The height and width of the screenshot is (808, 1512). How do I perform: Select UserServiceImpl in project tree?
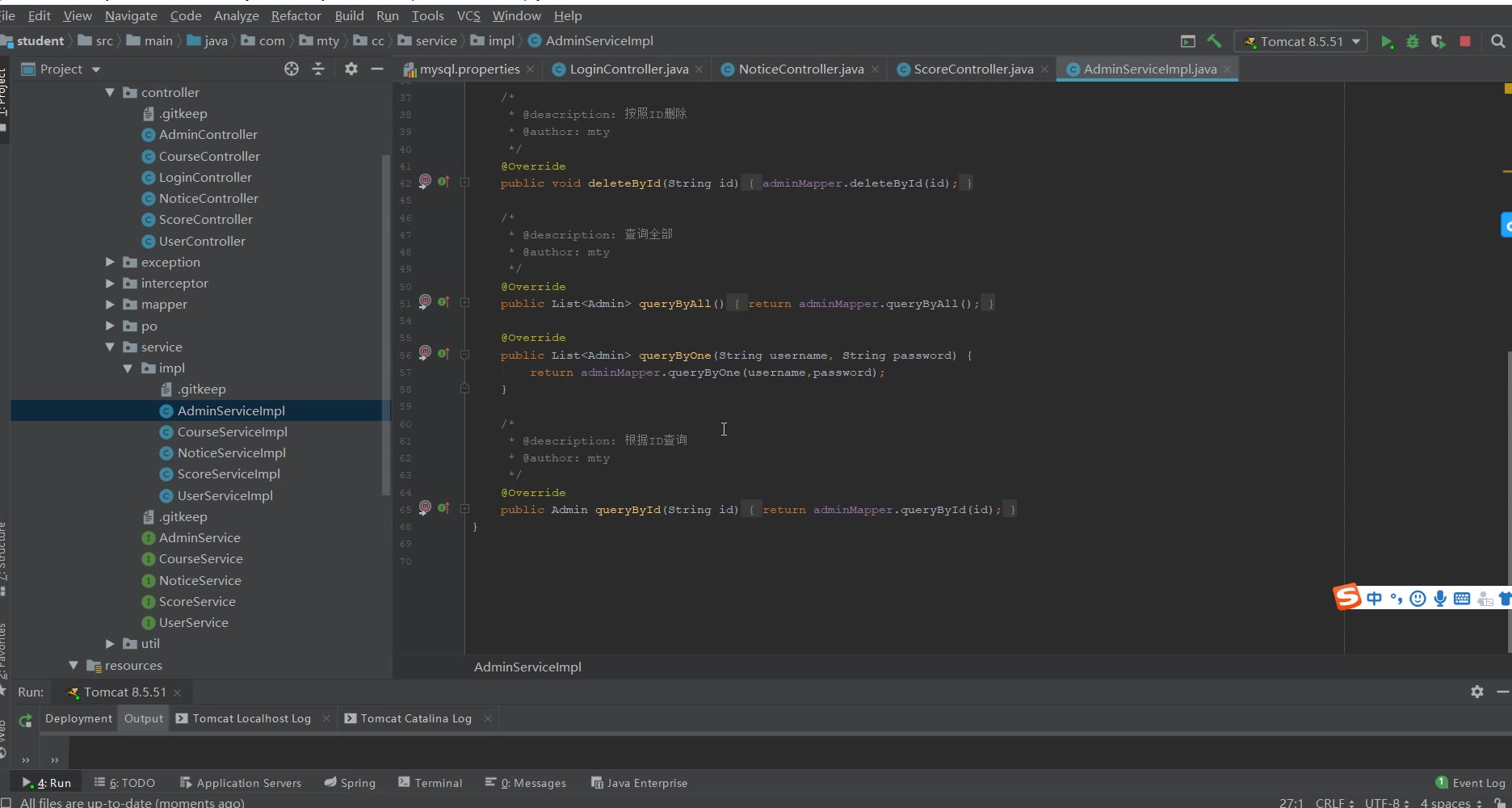225,496
